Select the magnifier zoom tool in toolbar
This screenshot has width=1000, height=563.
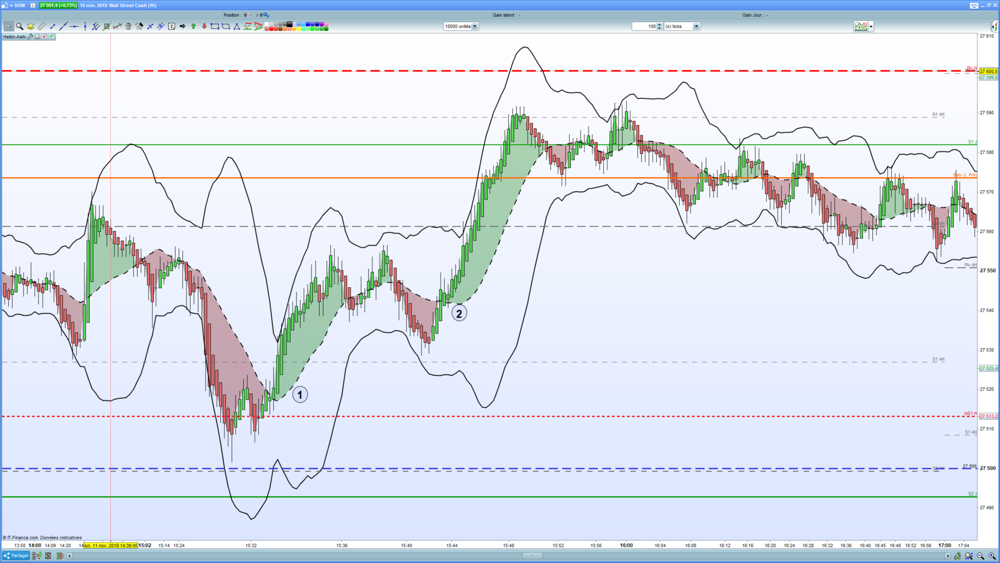pos(20,26)
